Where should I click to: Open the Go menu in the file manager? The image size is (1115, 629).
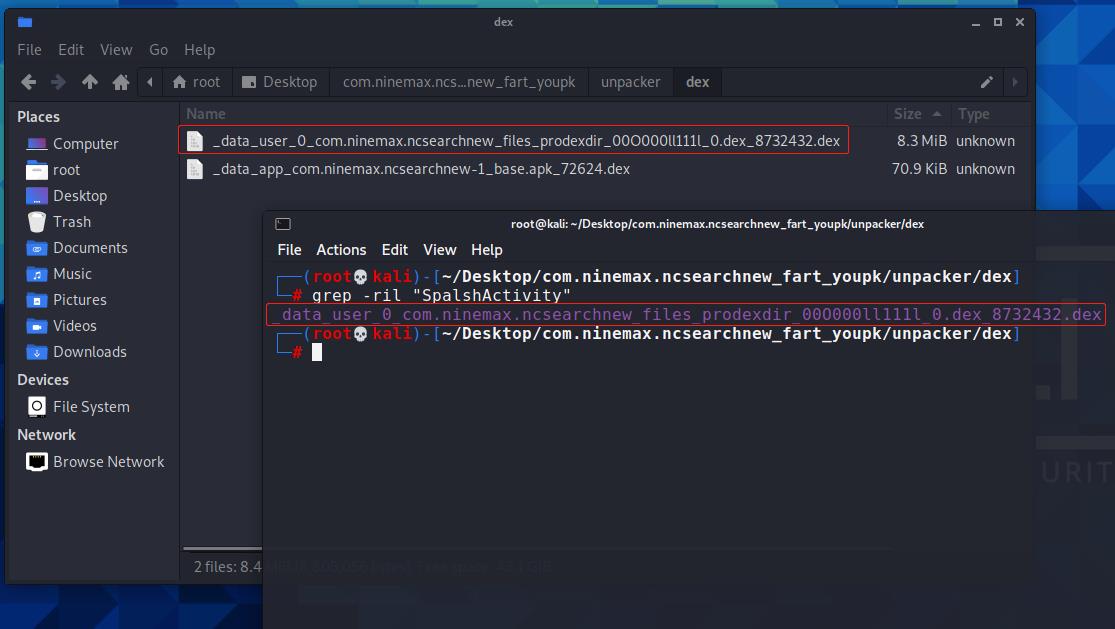coord(158,49)
